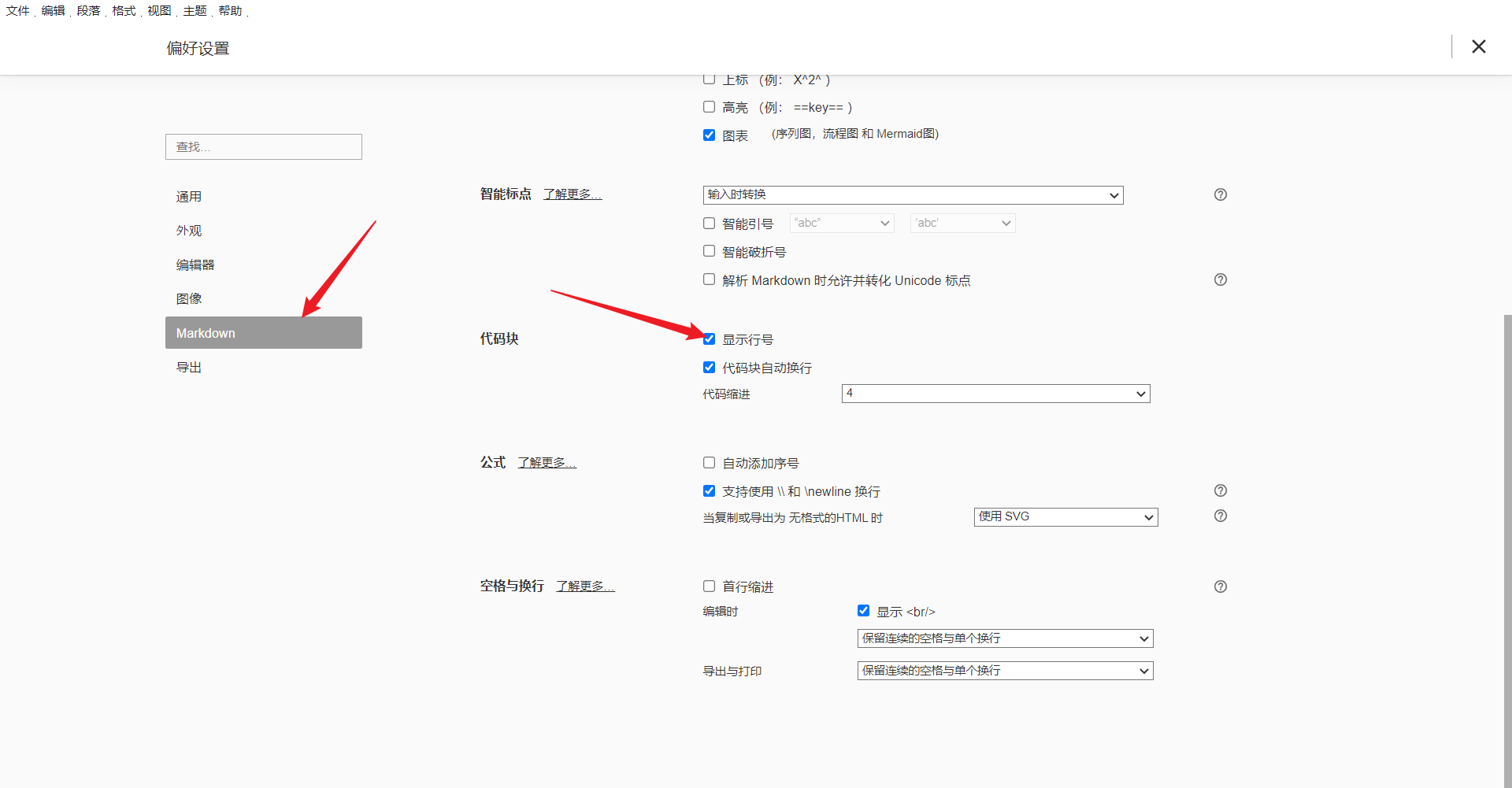Open the "abc" double-quote style dropdown
1512x788 pixels.
842,224
